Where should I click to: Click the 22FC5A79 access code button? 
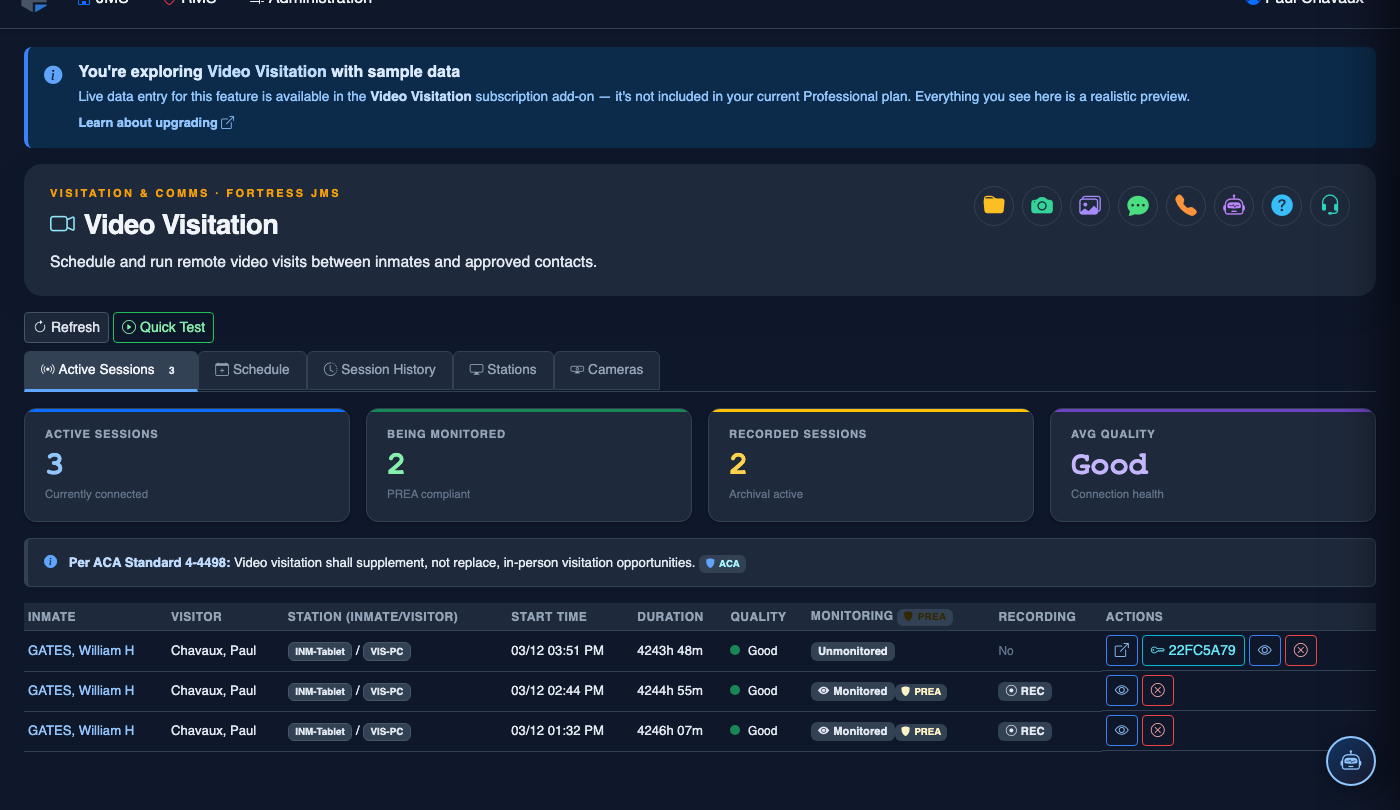[1193, 651]
